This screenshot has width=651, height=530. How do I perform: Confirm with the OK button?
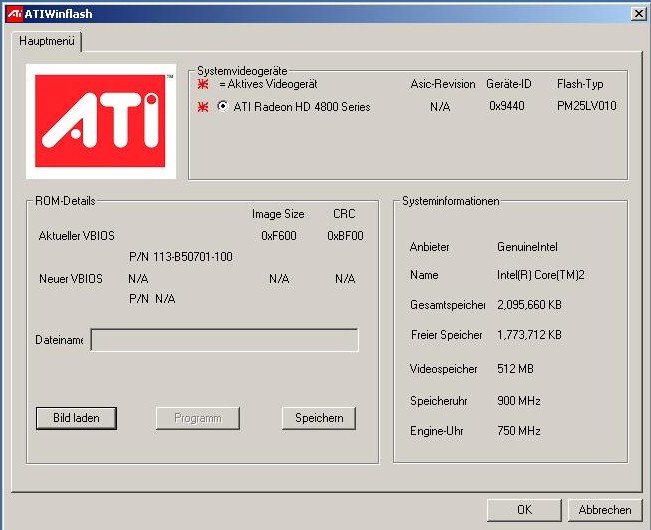point(524,510)
